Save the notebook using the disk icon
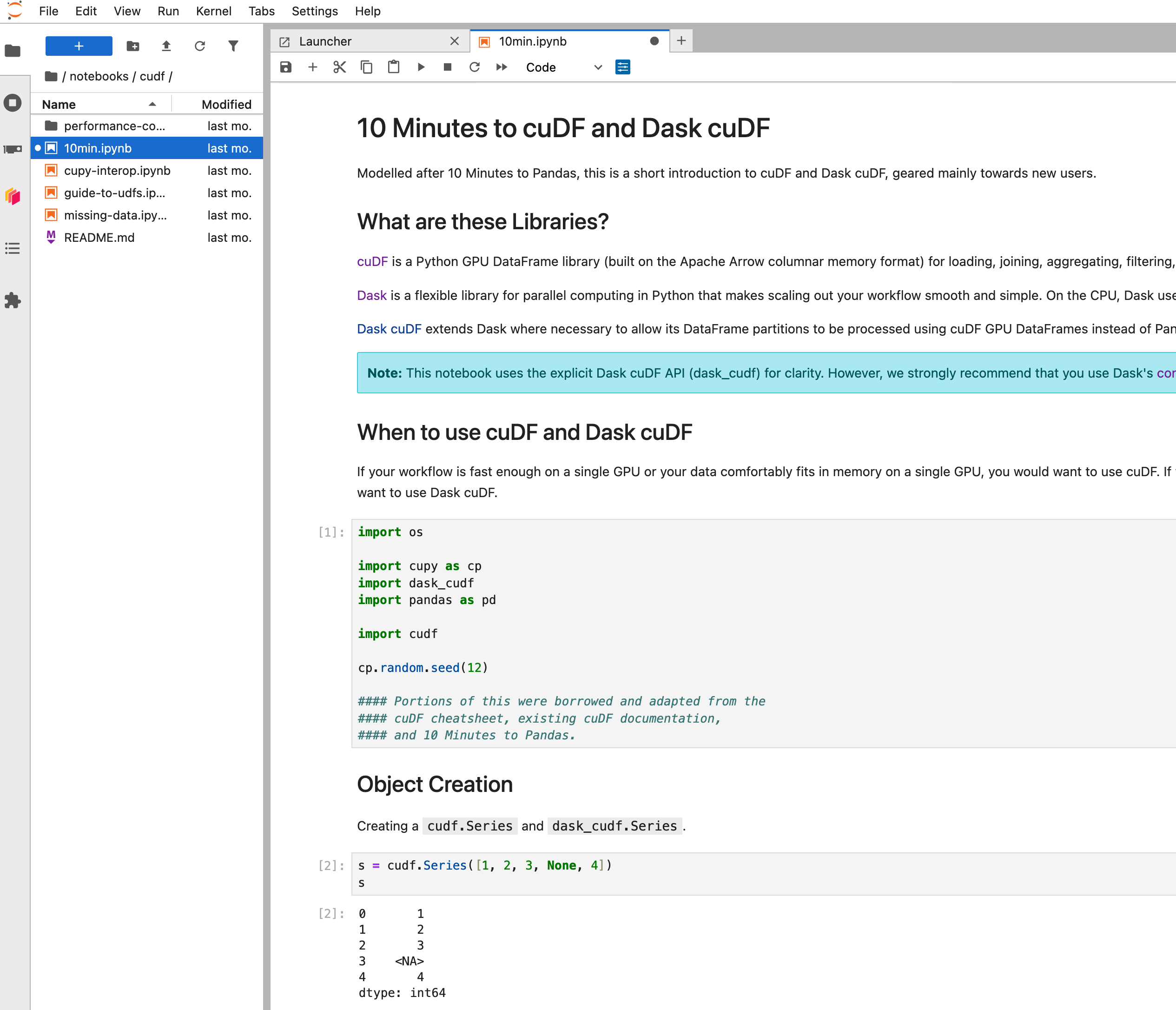 (285, 67)
